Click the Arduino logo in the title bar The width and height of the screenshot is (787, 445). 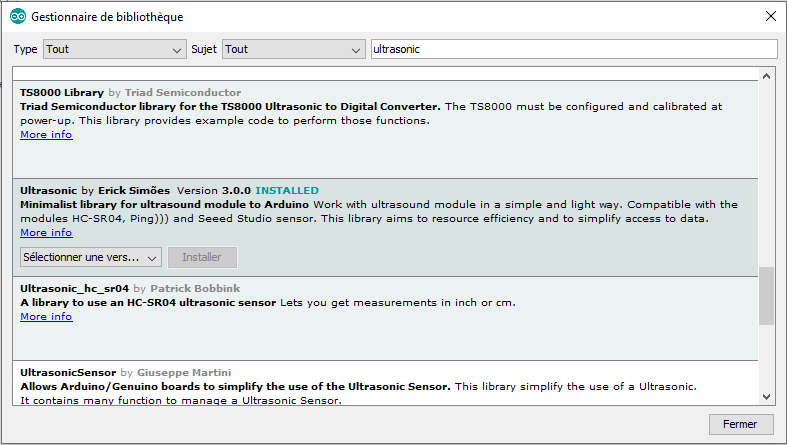17,17
